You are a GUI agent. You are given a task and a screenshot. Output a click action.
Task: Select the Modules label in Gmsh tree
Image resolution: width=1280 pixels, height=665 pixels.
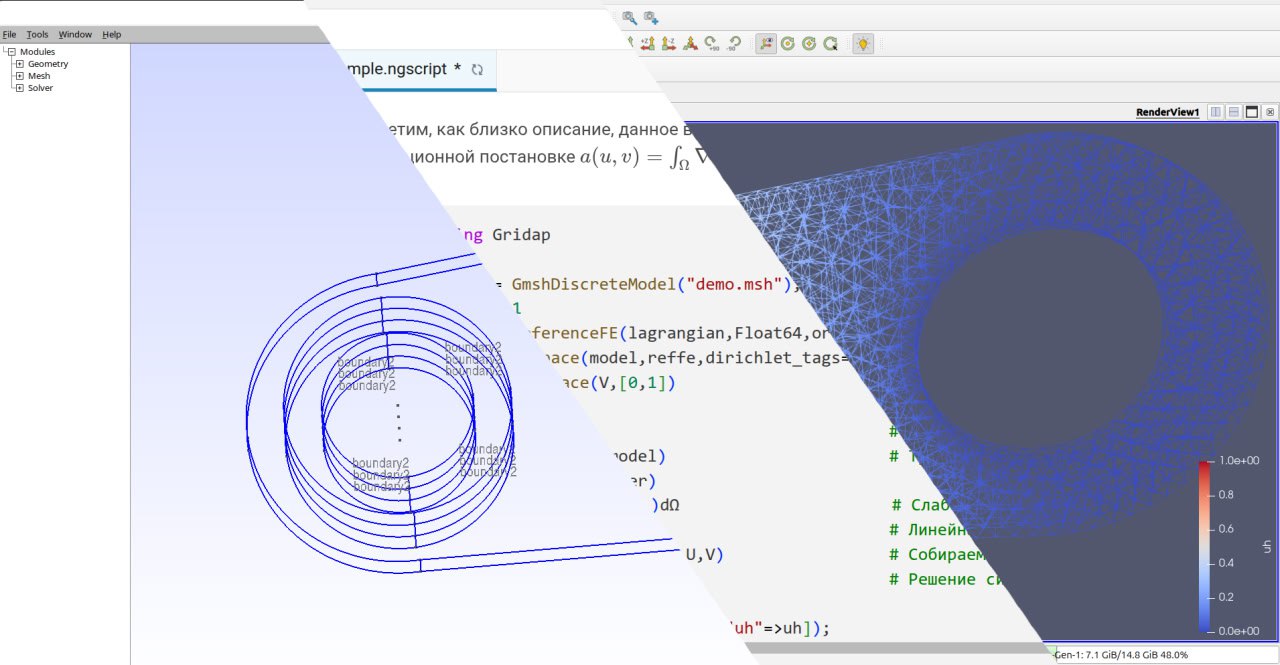(x=38, y=51)
